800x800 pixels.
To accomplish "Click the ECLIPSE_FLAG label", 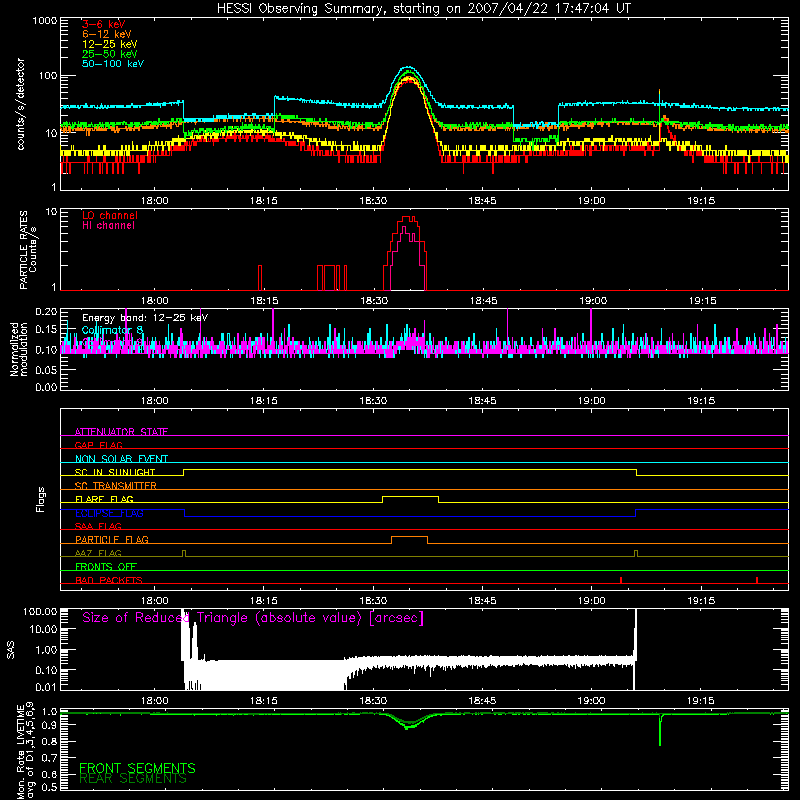I will pos(109,513).
